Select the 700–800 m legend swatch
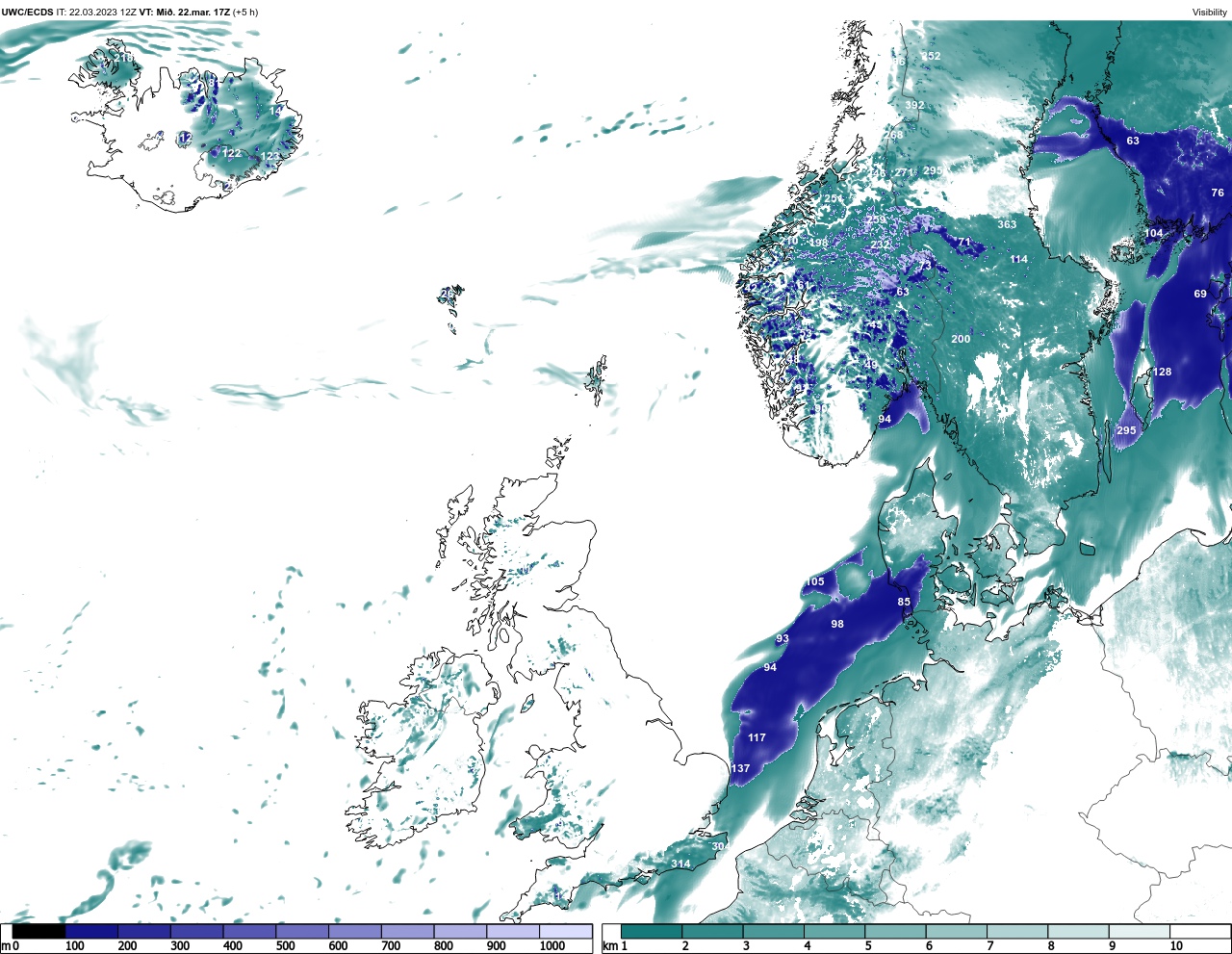1232x954 pixels. [x=407, y=931]
